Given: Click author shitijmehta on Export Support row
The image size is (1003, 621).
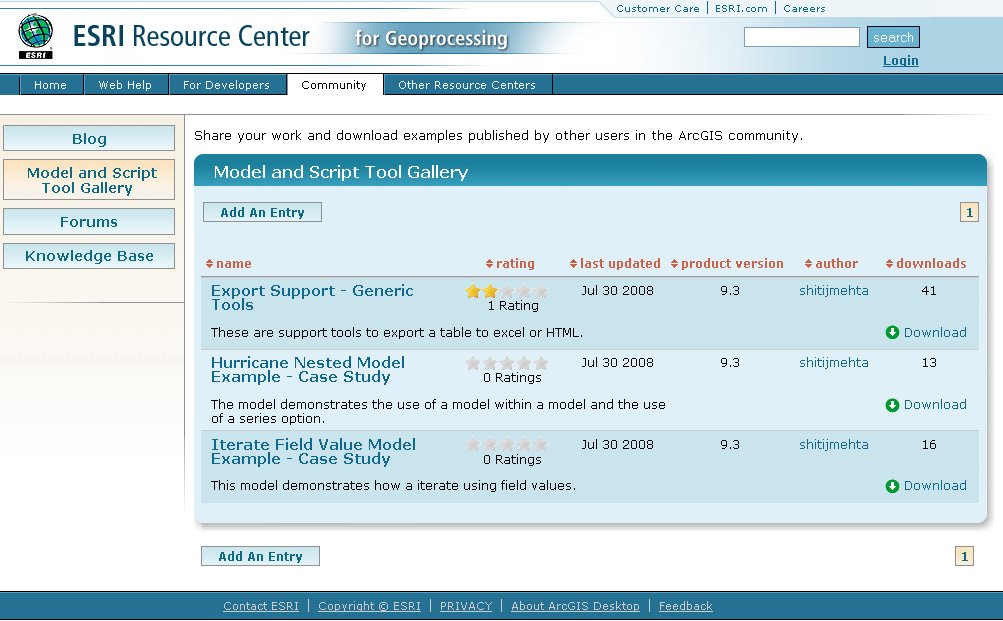Looking at the screenshot, I should [x=833, y=291].
